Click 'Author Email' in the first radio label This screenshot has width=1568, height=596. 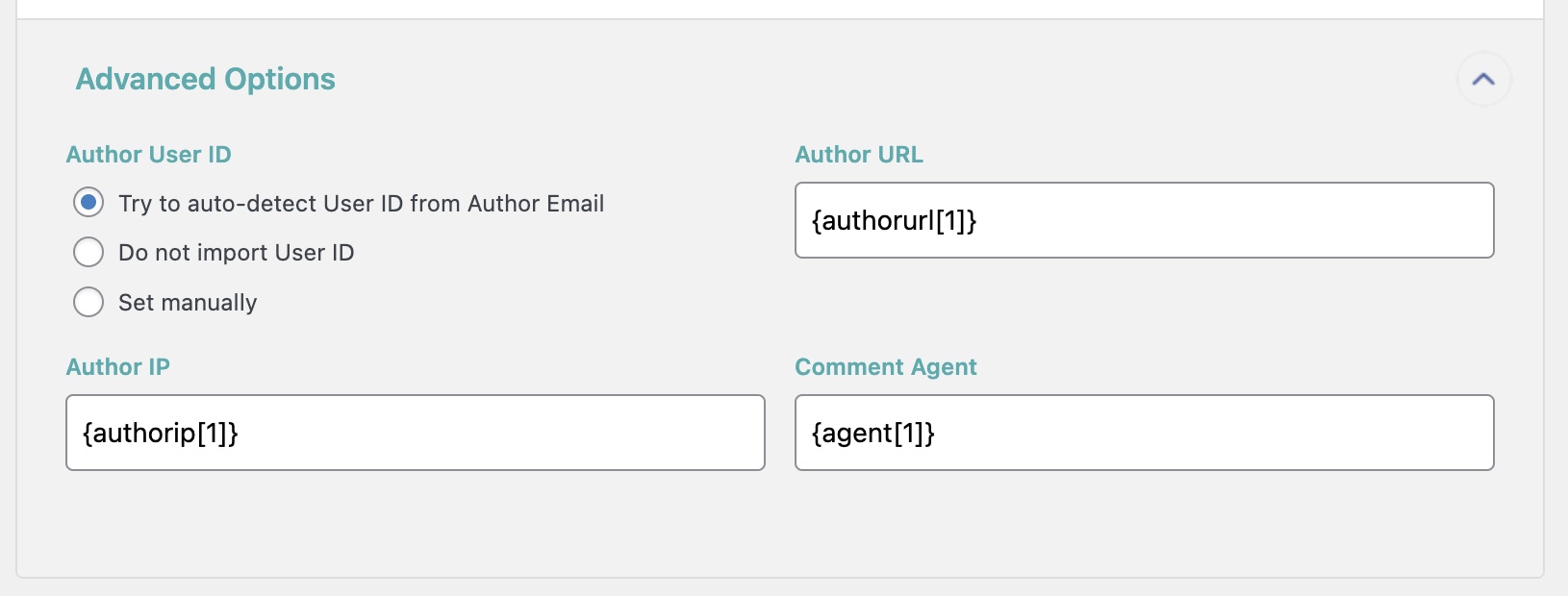point(535,204)
